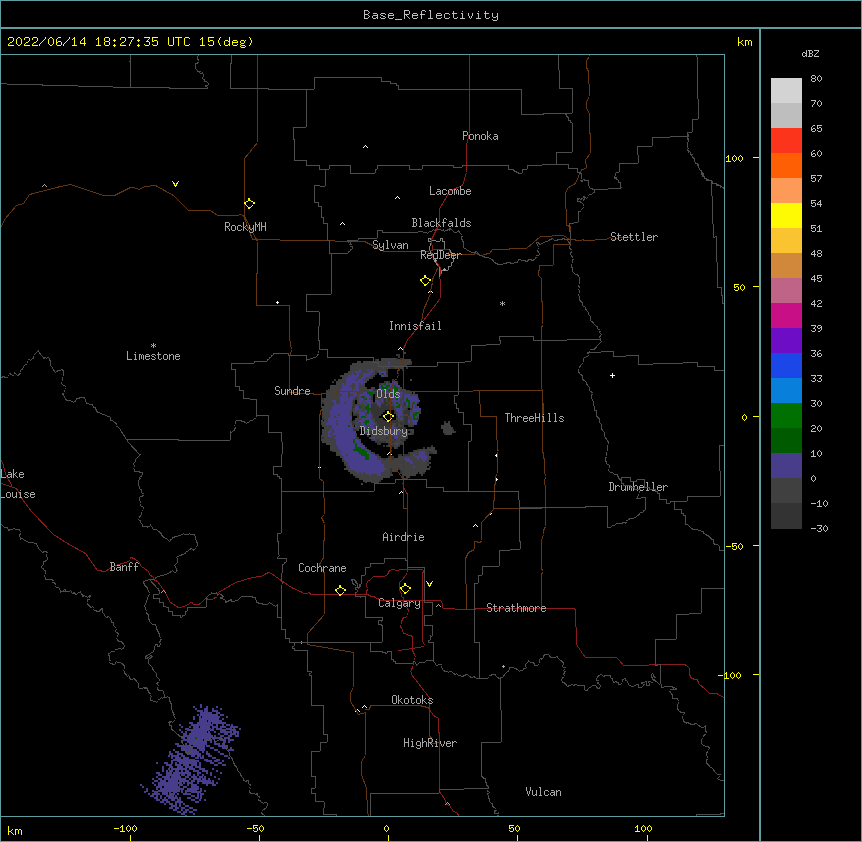Click the Olds town label
862x842 pixels.
click(388, 394)
